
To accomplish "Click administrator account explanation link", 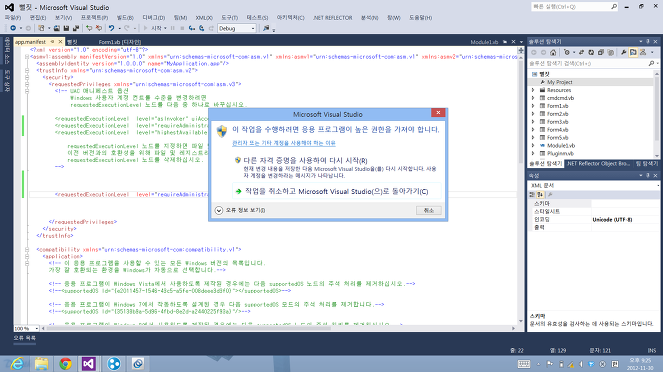I will click(x=283, y=143).
